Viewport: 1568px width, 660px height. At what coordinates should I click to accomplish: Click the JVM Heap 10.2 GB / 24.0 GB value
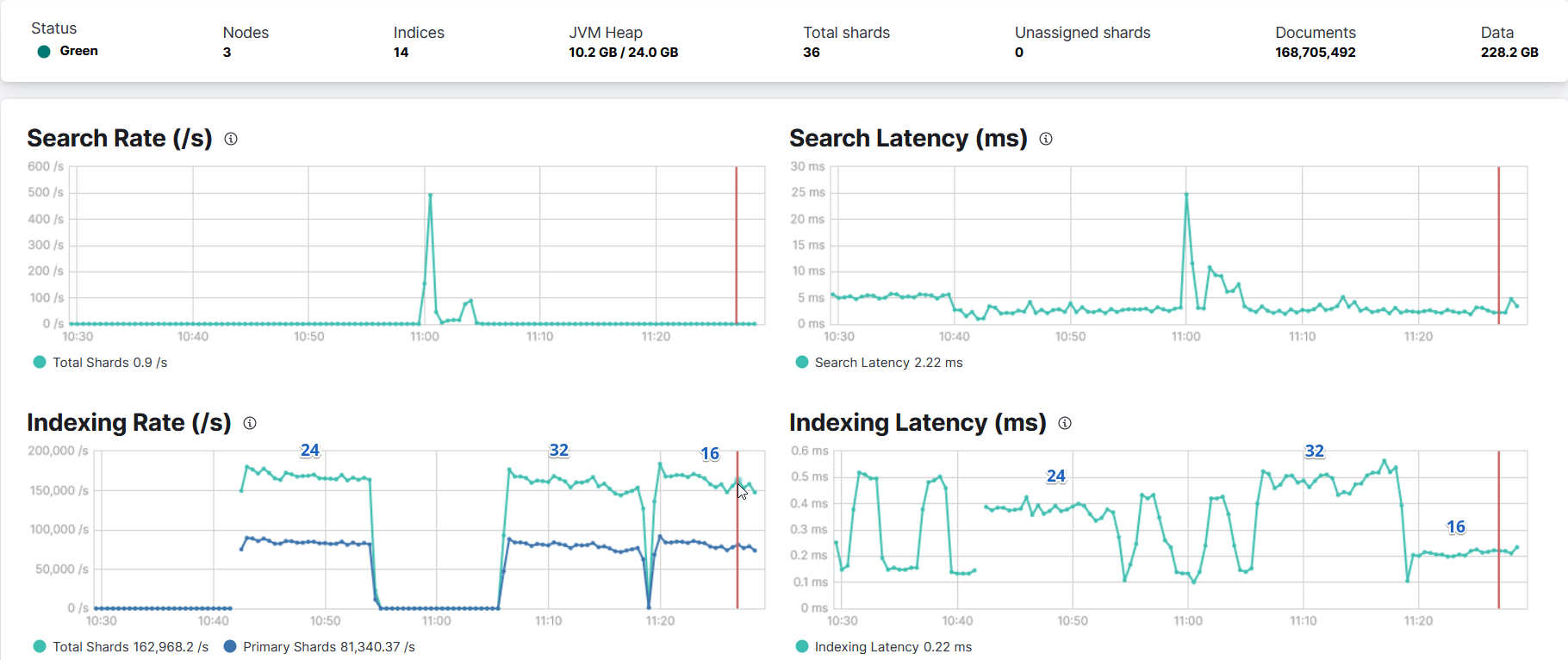click(x=623, y=53)
